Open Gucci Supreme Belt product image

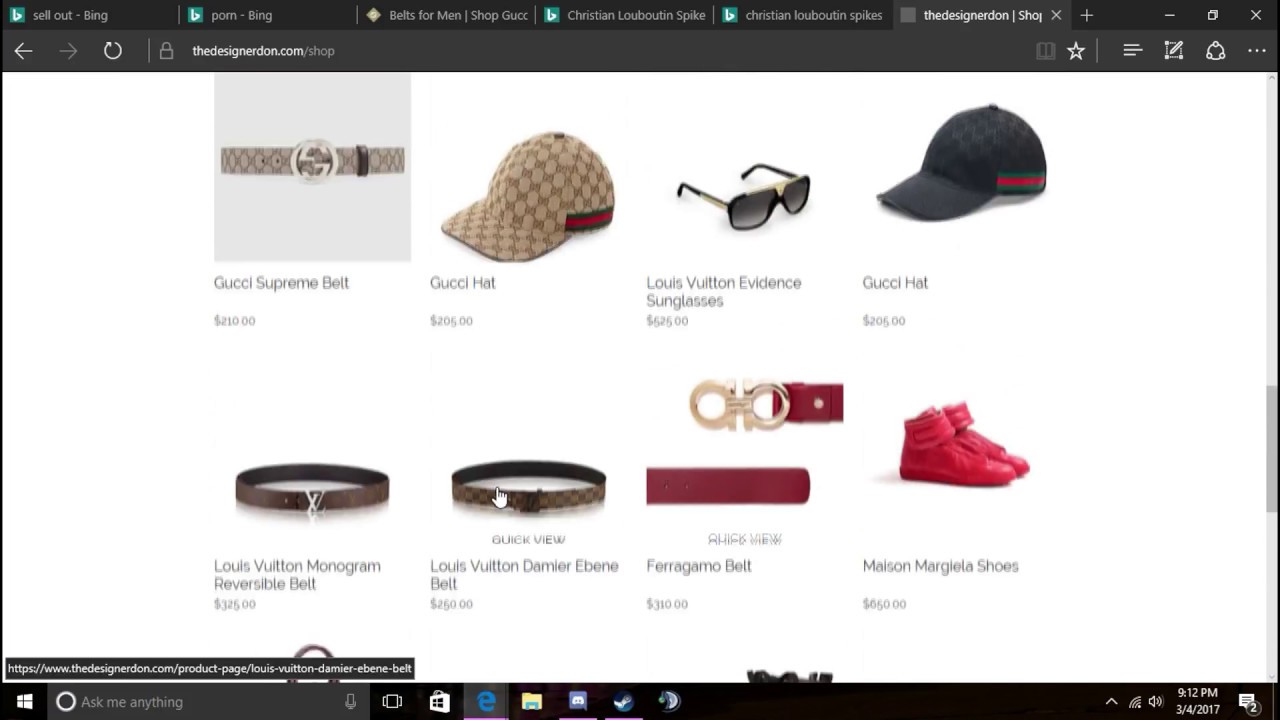312,166
